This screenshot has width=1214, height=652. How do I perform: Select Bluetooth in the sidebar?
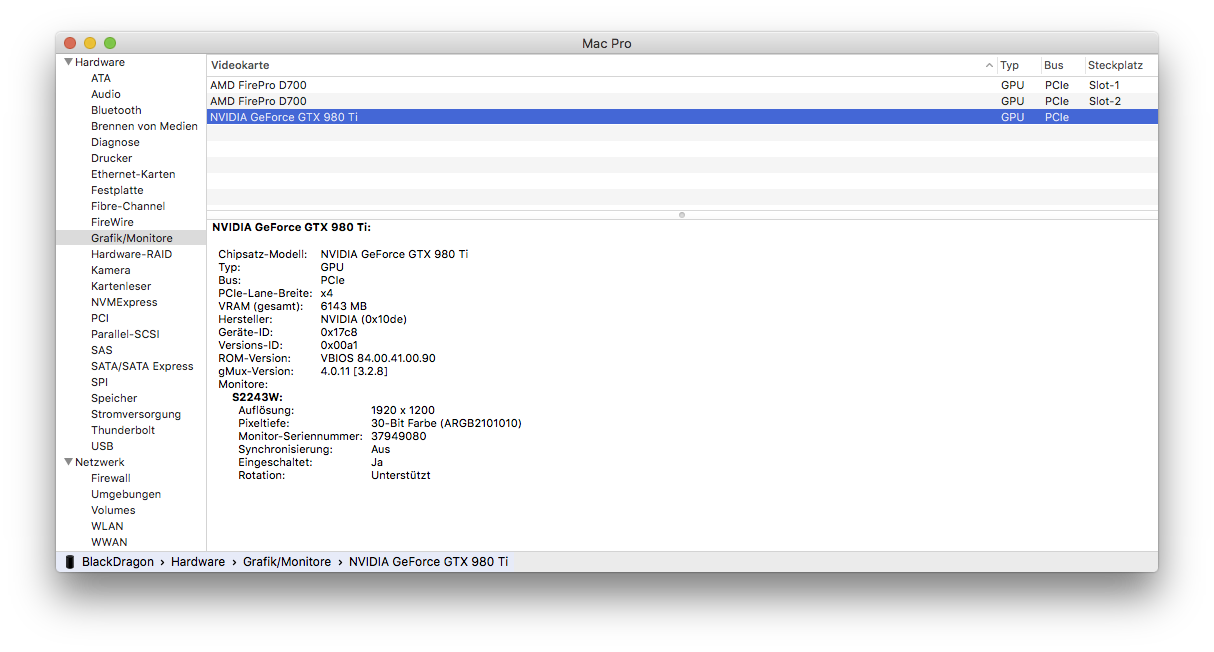[x=116, y=110]
